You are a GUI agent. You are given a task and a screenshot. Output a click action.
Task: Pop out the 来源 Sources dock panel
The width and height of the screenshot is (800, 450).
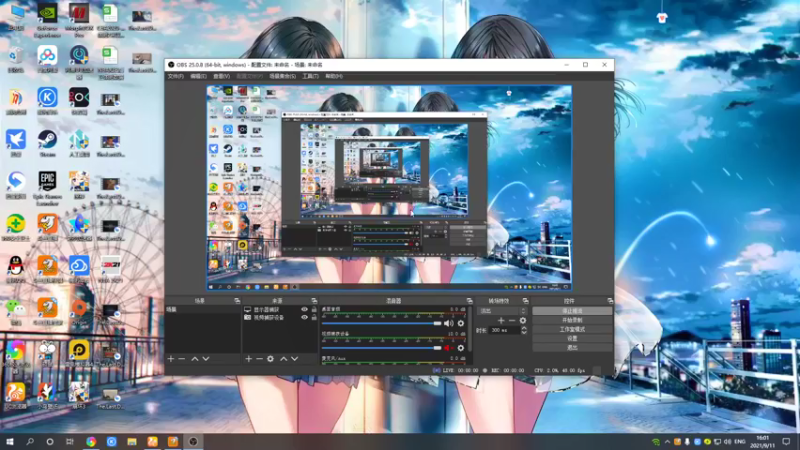click(x=314, y=301)
